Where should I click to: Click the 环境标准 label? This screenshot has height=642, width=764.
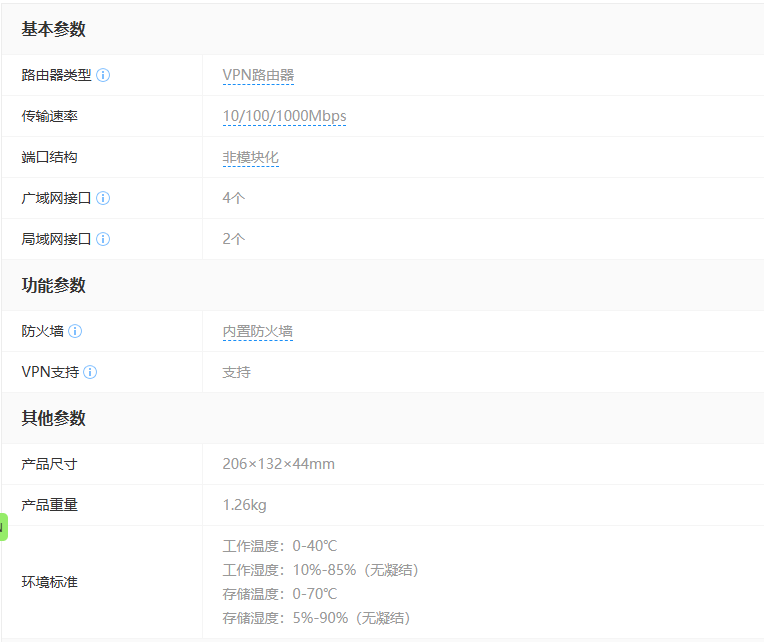pos(50,582)
